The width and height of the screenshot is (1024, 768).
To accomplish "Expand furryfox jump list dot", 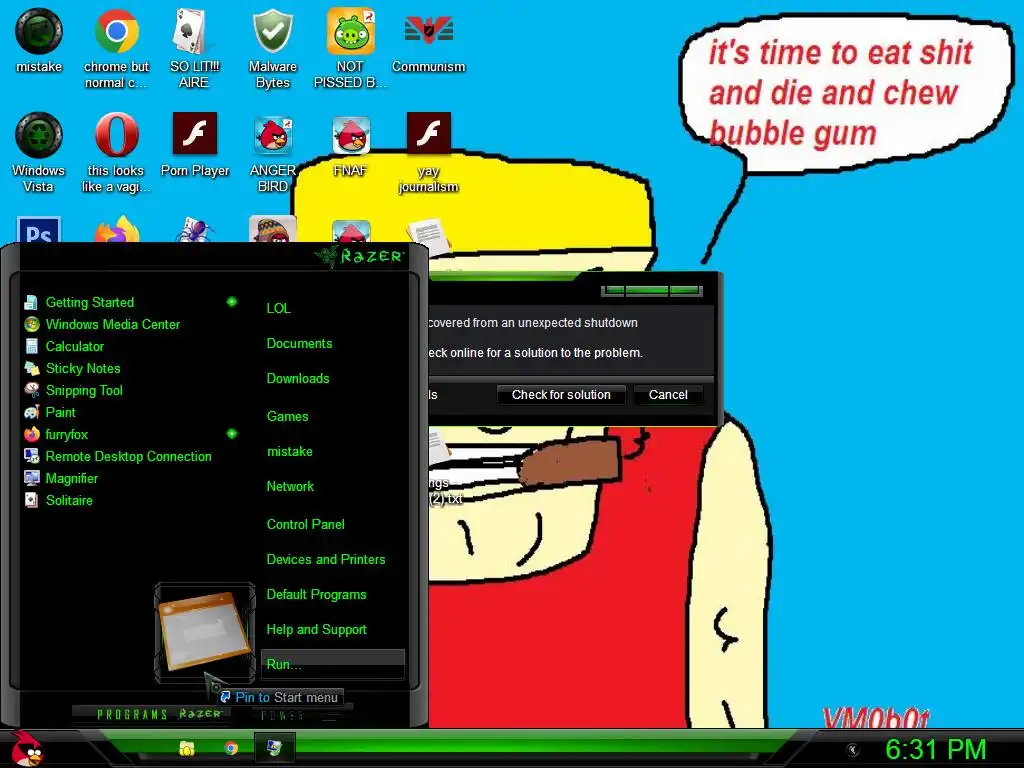I will (x=231, y=434).
